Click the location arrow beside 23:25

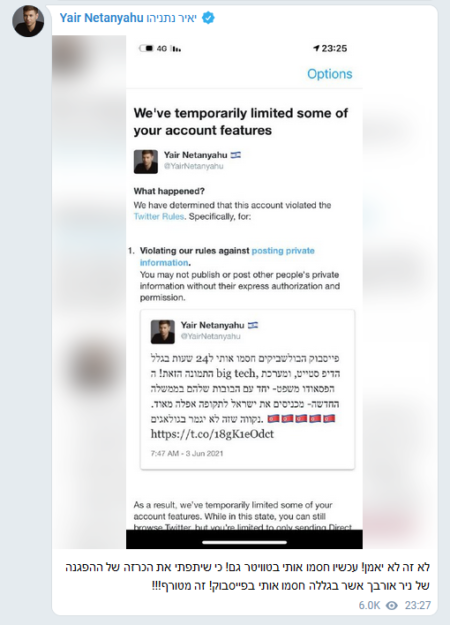(x=316, y=48)
